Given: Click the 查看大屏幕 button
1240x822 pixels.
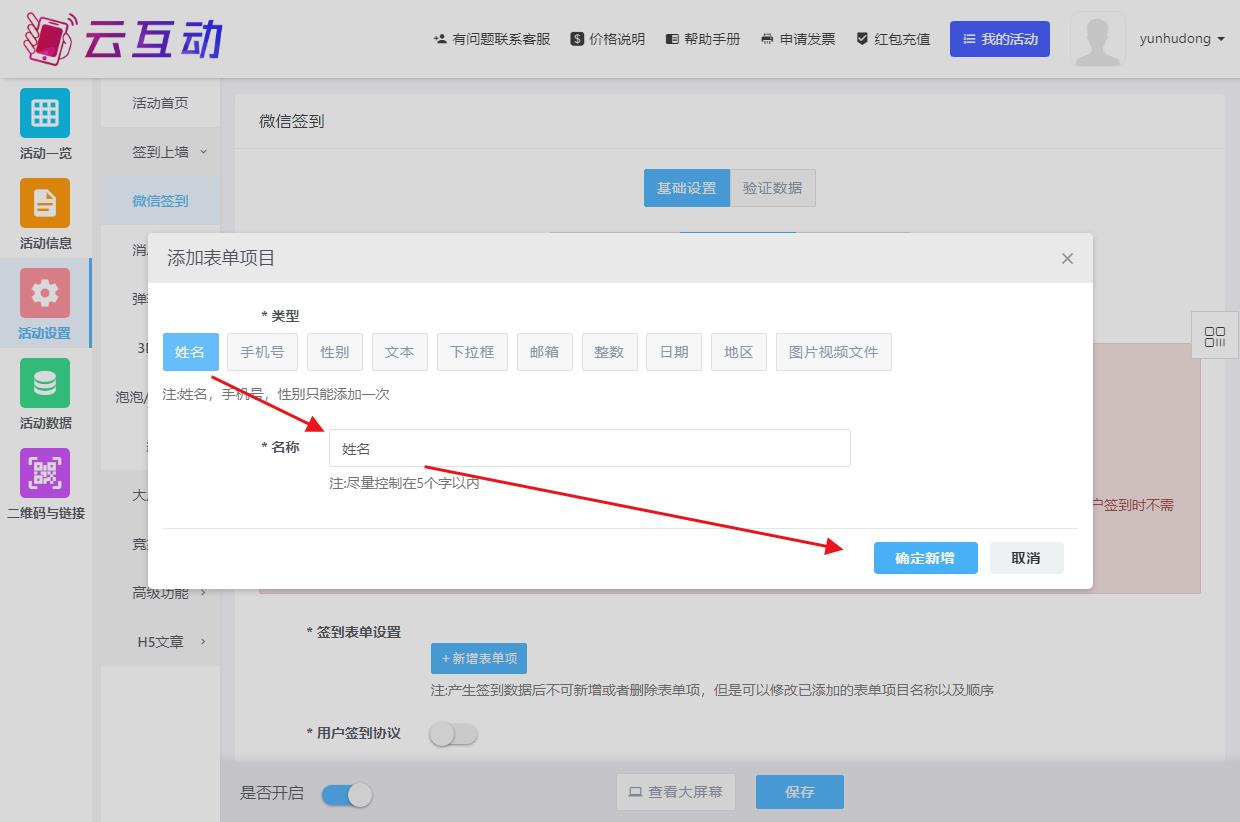Looking at the screenshot, I should pos(676,792).
